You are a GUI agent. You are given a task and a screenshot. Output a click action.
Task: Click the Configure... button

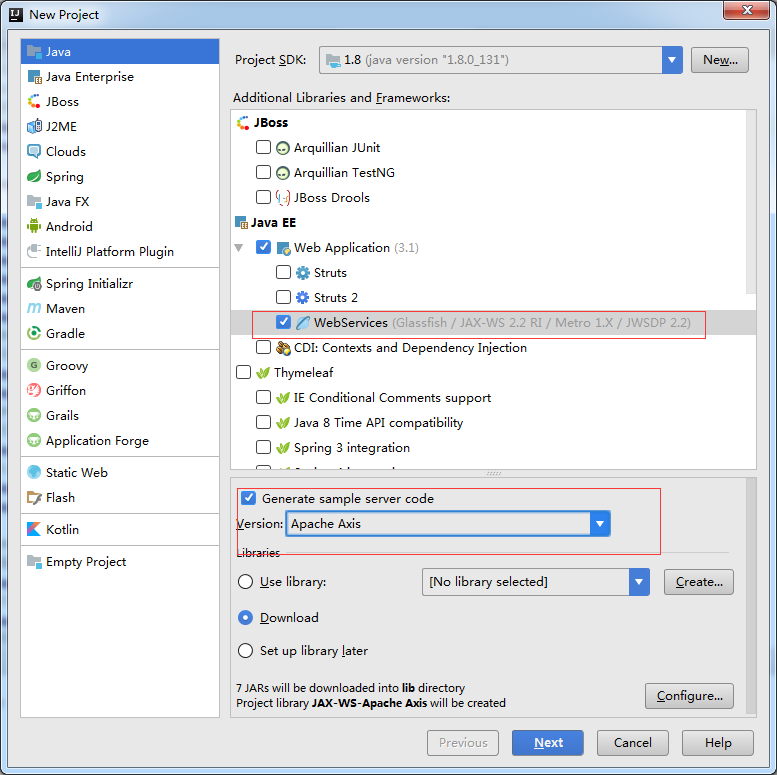pyautogui.click(x=689, y=696)
